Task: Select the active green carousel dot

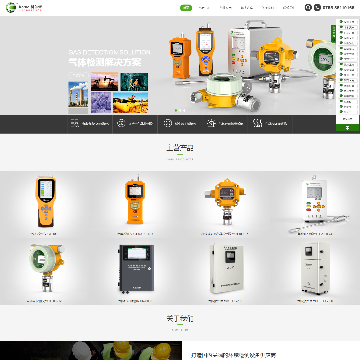Action: [x=176, y=110]
